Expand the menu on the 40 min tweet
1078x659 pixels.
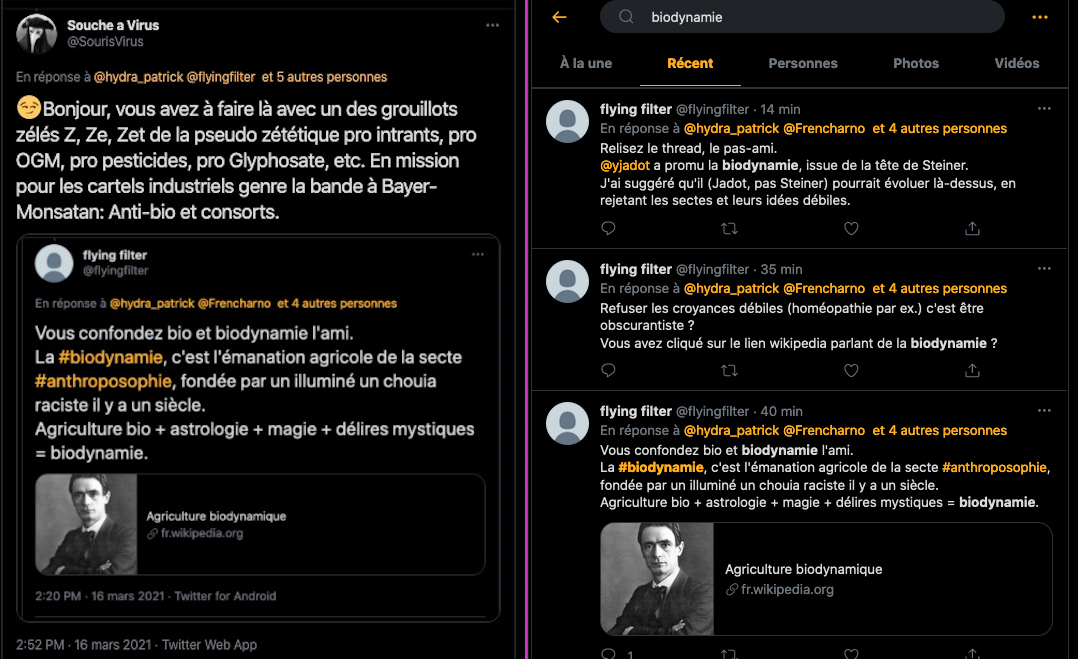1044,410
